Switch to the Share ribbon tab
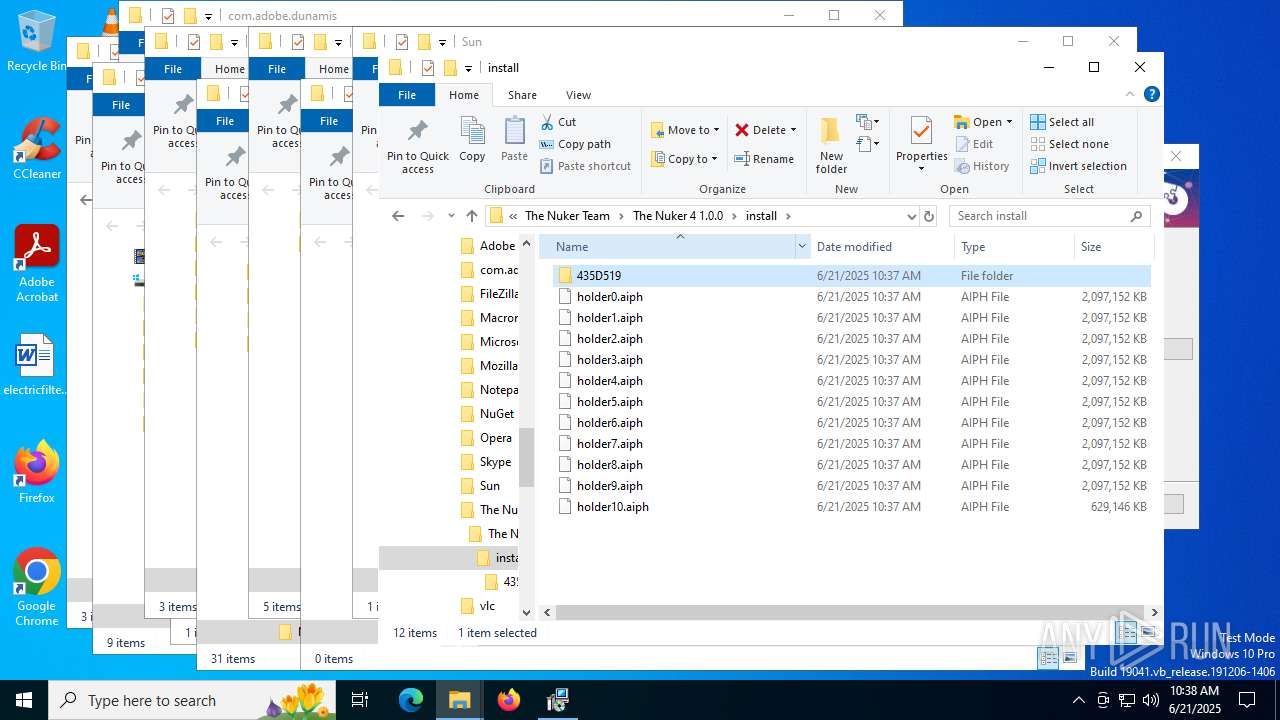This screenshot has height=720, width=1280. (x=522, y=95)
